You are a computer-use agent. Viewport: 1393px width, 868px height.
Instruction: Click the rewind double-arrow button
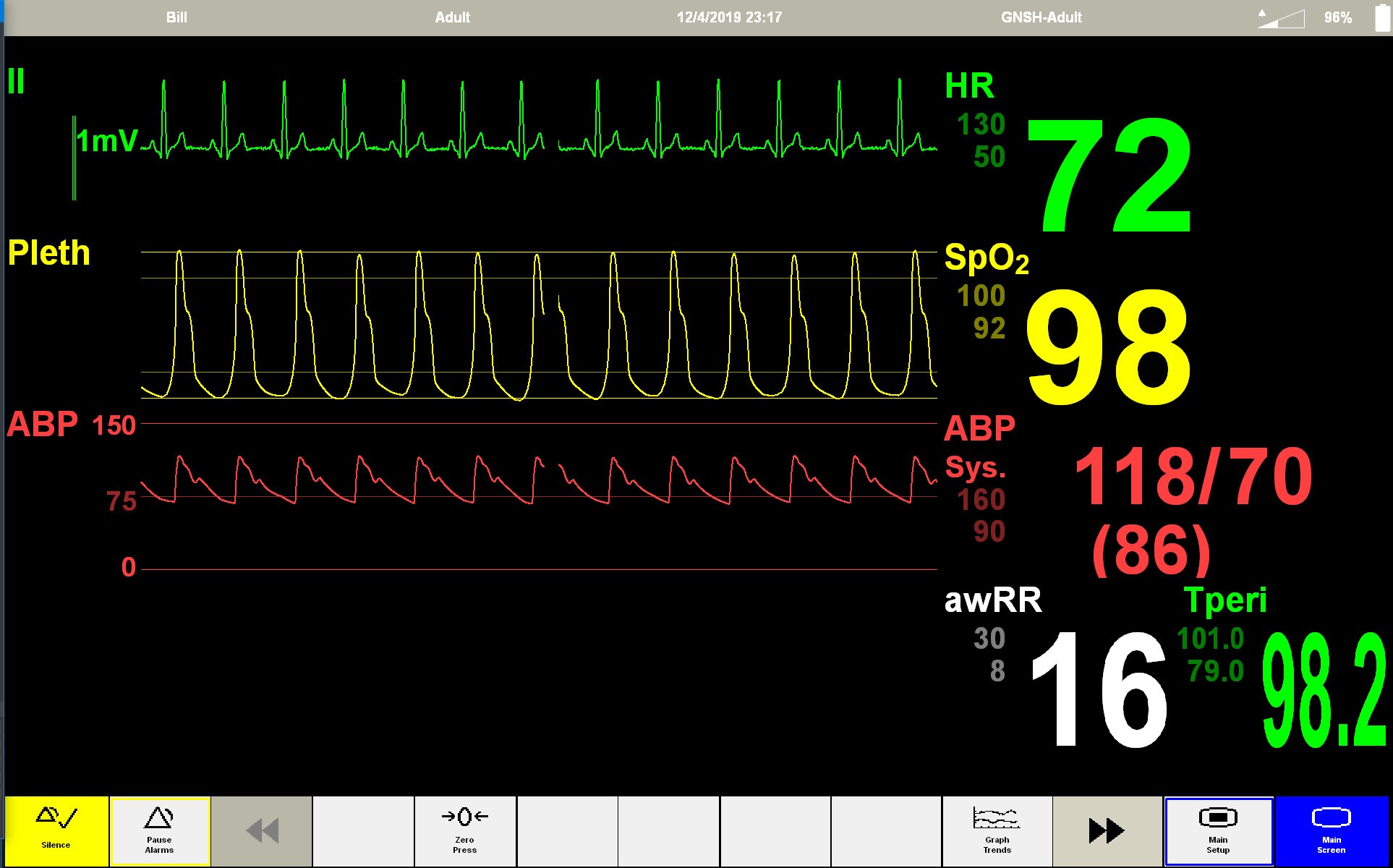[x=262, y=830]
